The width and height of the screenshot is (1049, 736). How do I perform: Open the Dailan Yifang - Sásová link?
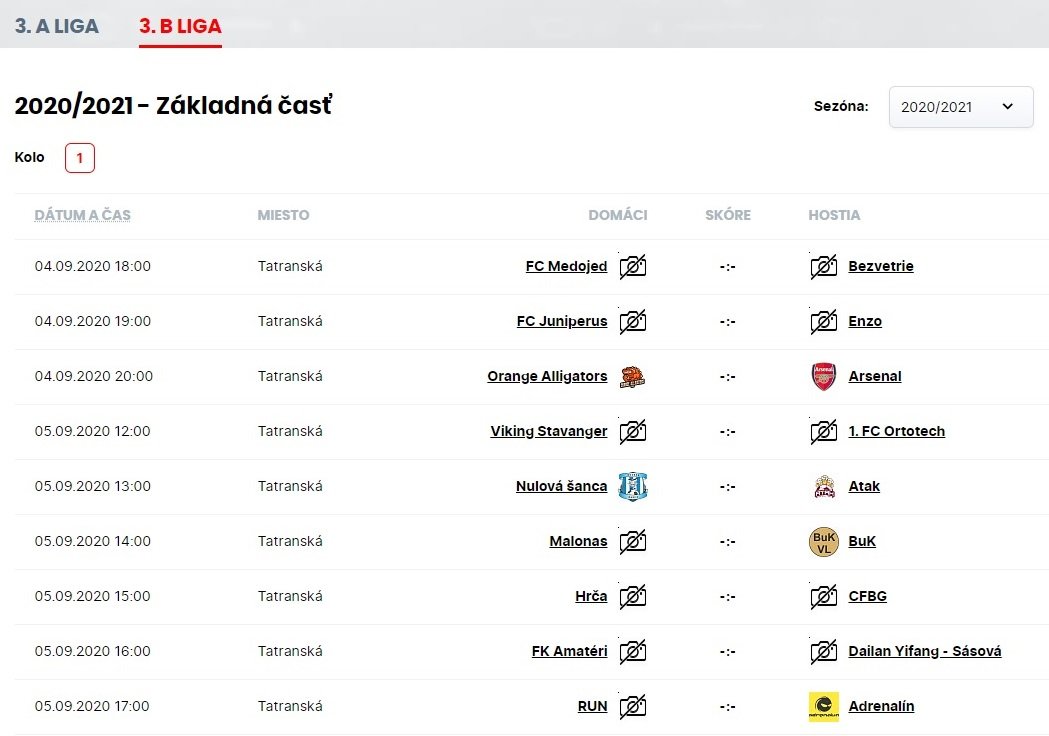pyautogui.click(x=924, y=652)
